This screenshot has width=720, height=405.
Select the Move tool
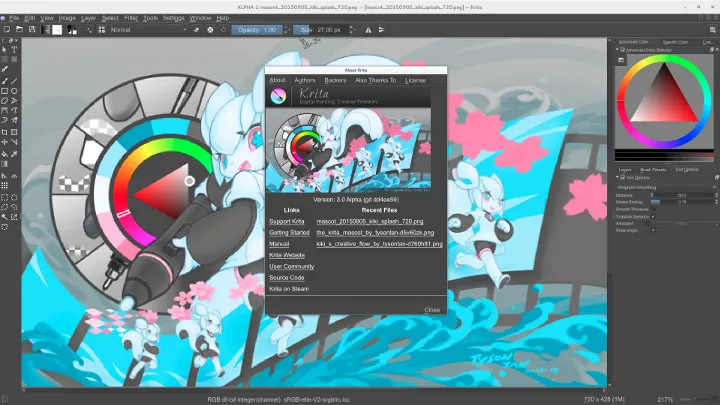(x=5, y=142)
